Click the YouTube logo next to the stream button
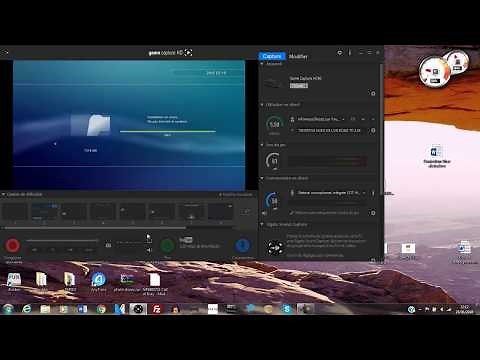This screenshot has width=480, height=360. [186, 239]
